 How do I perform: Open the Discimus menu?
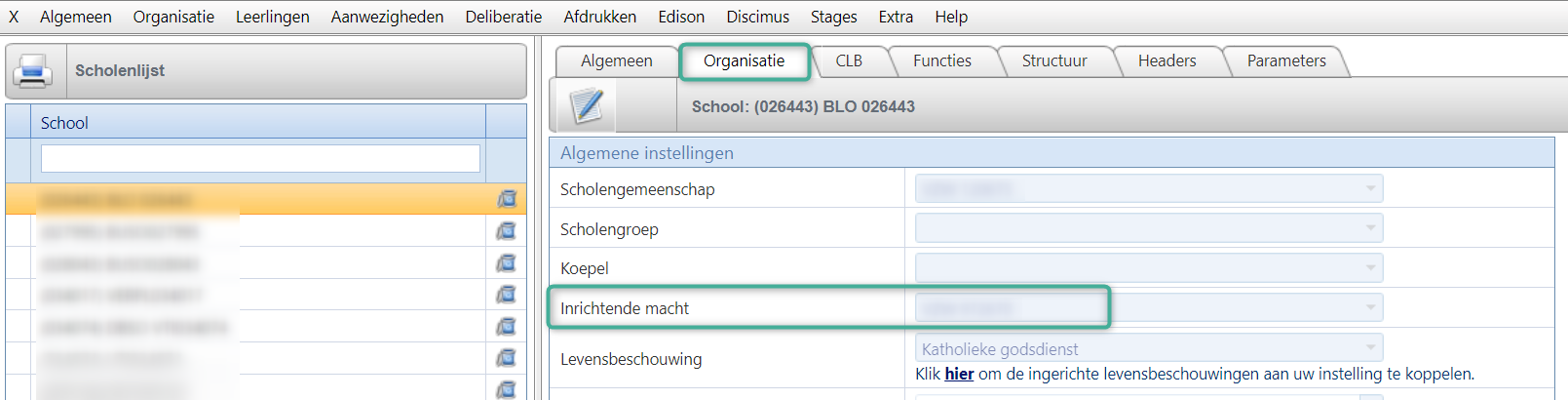click(758, 17)
